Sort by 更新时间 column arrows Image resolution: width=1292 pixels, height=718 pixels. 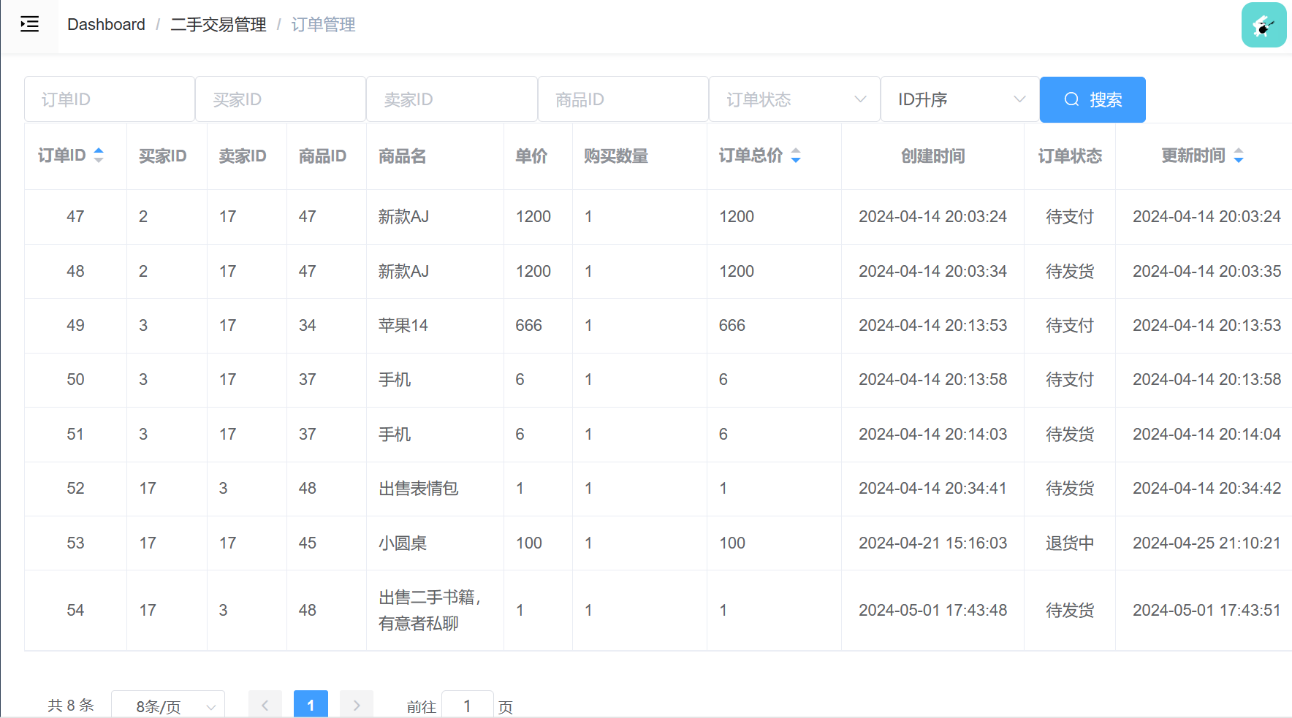[1238, 155]
